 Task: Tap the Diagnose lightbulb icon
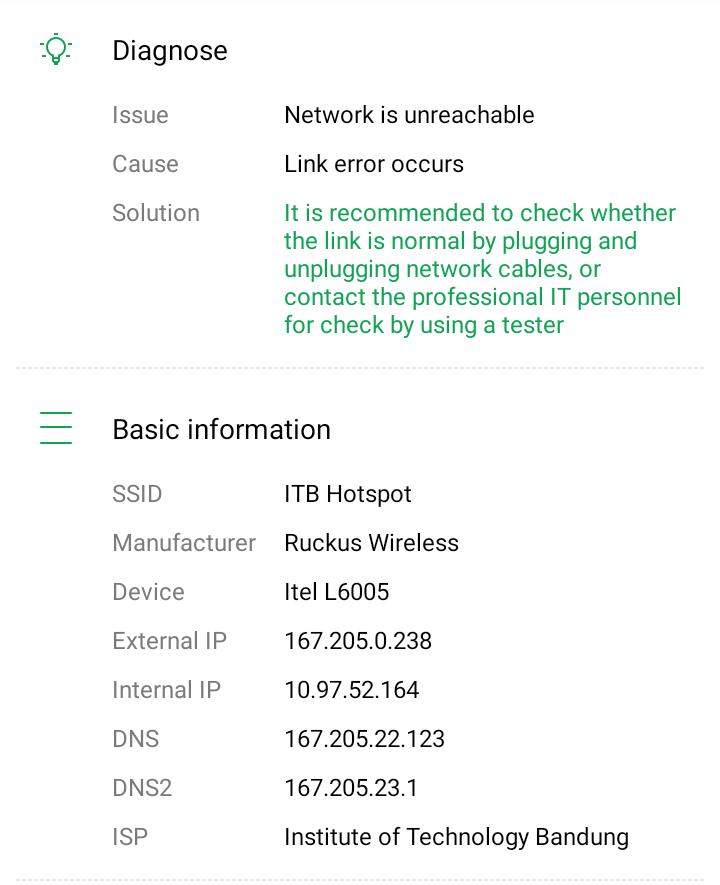(x=56, y=50)
